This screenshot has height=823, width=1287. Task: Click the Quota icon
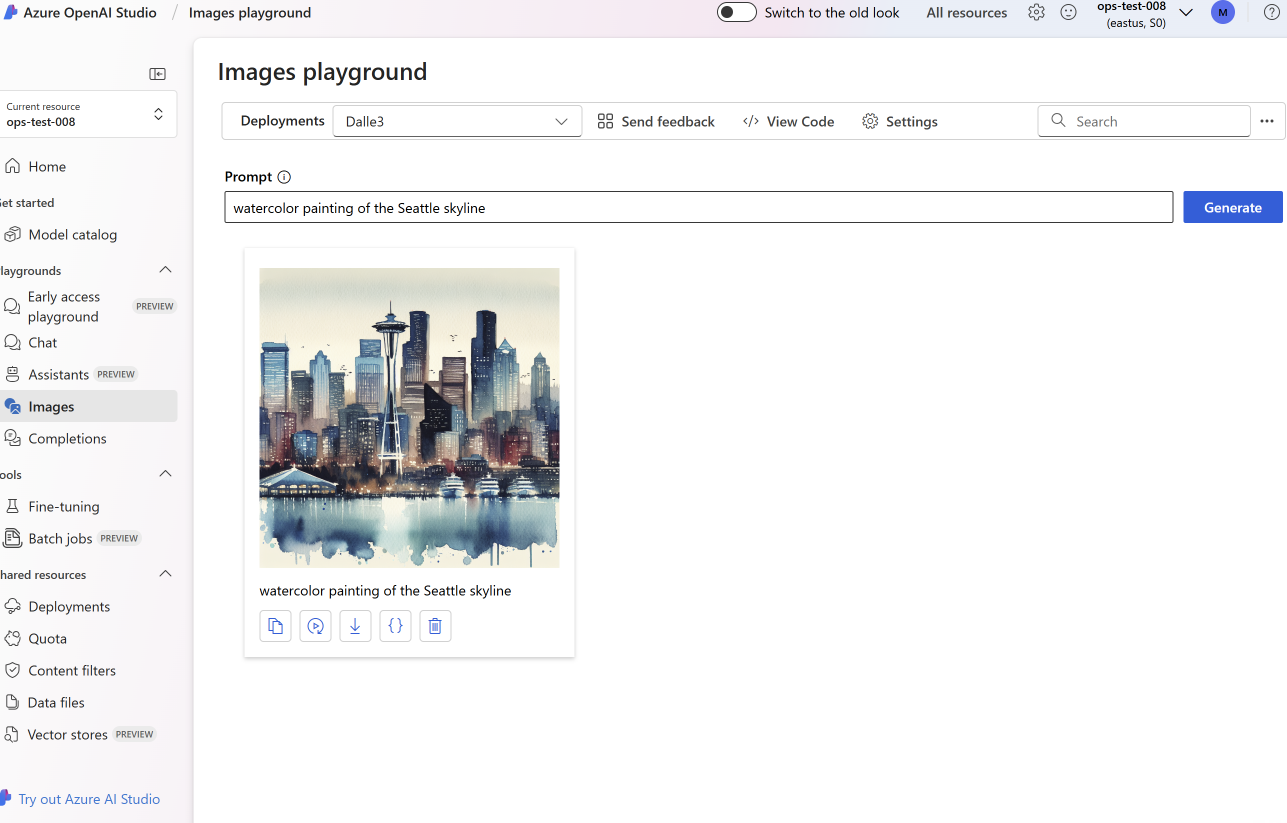pyautogui.click(x=12, y=638)
